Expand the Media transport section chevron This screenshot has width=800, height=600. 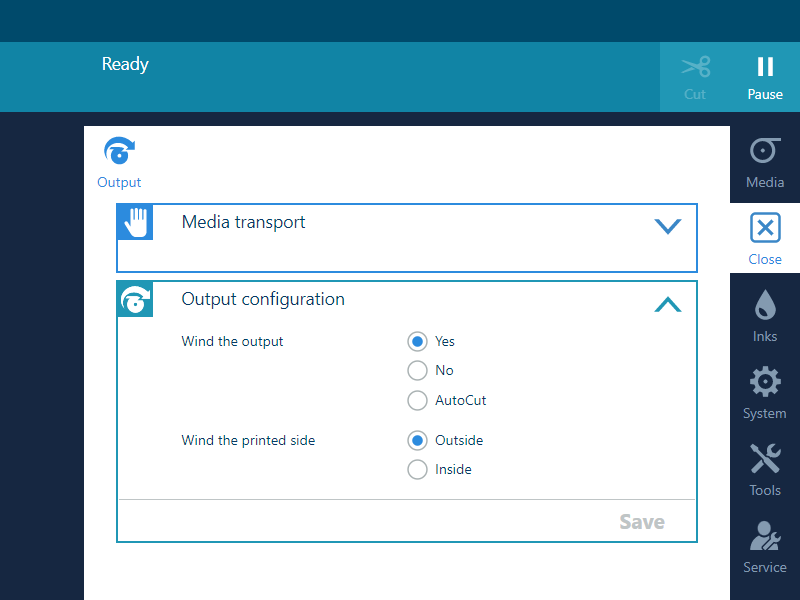click(x=667, y=226)
